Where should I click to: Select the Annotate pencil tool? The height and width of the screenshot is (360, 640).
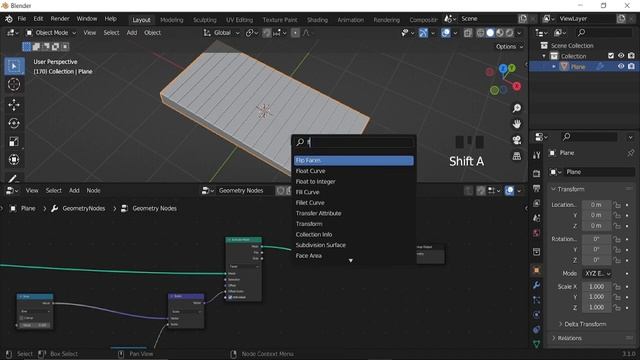14,178
